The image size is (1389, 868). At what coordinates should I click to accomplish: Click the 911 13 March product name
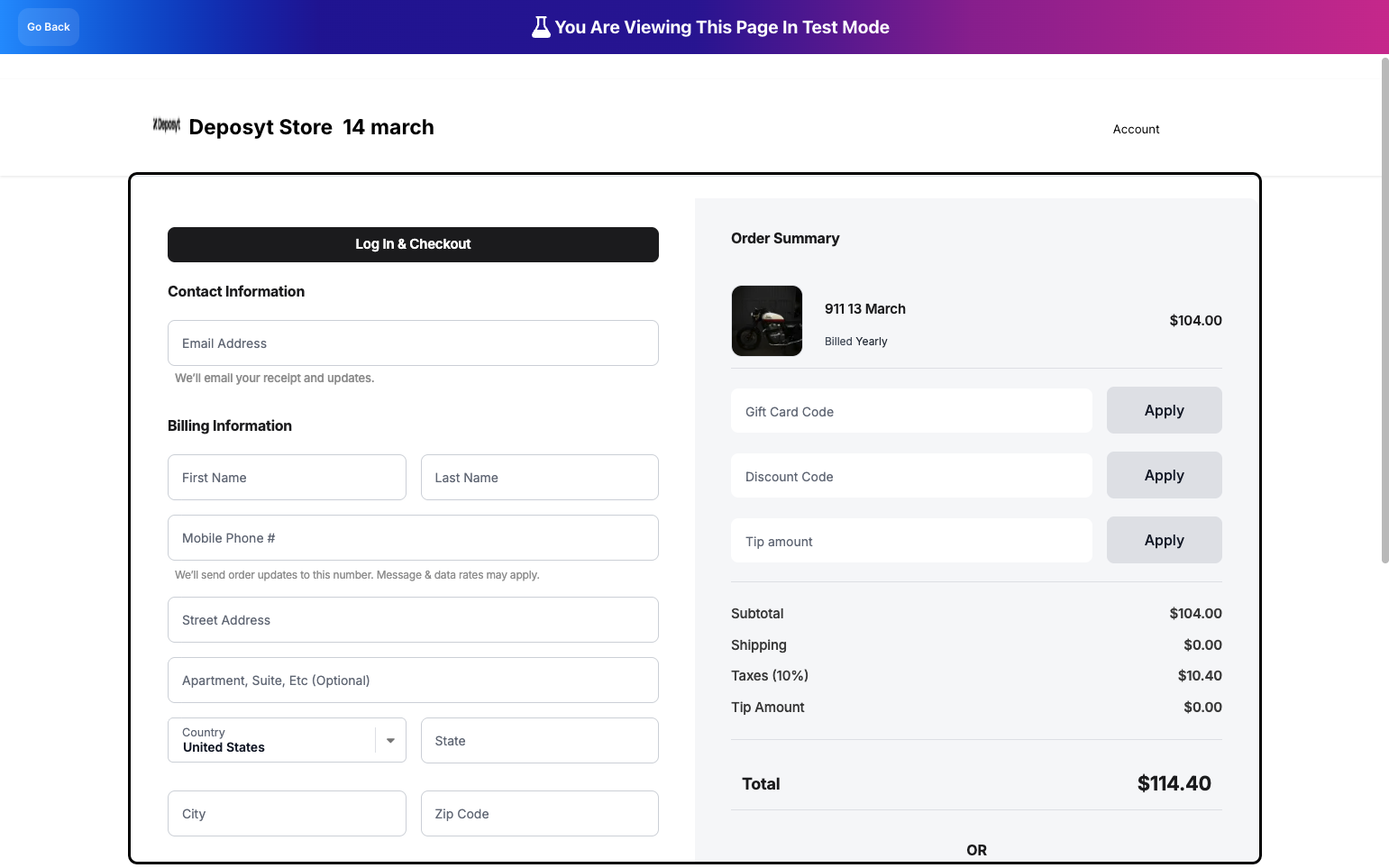point(865,308)
